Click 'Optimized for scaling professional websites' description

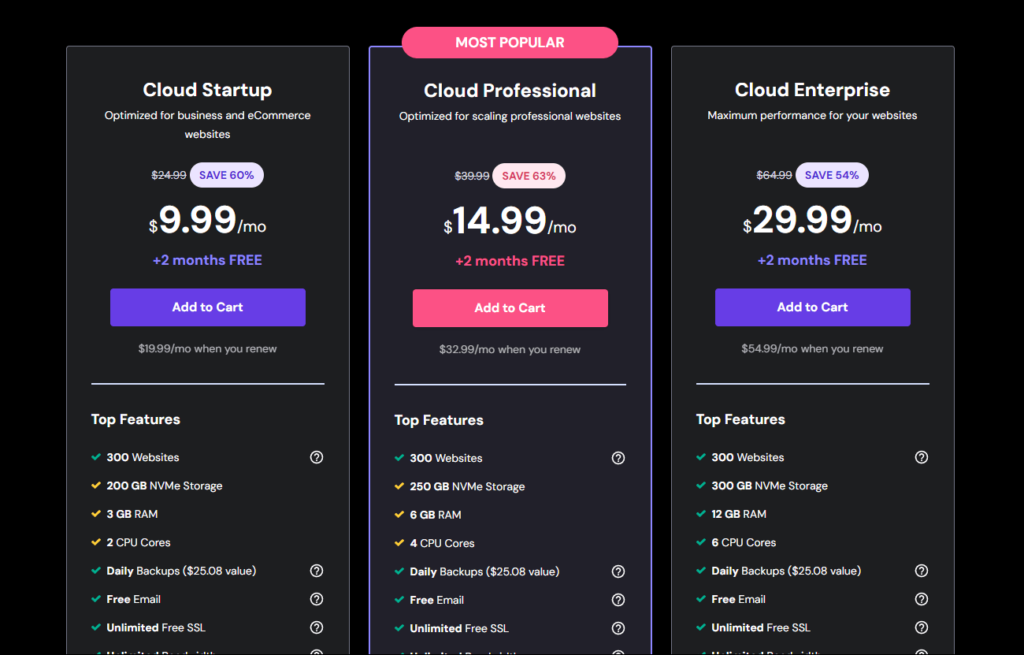pyautogui.click(x=510, y=116)
